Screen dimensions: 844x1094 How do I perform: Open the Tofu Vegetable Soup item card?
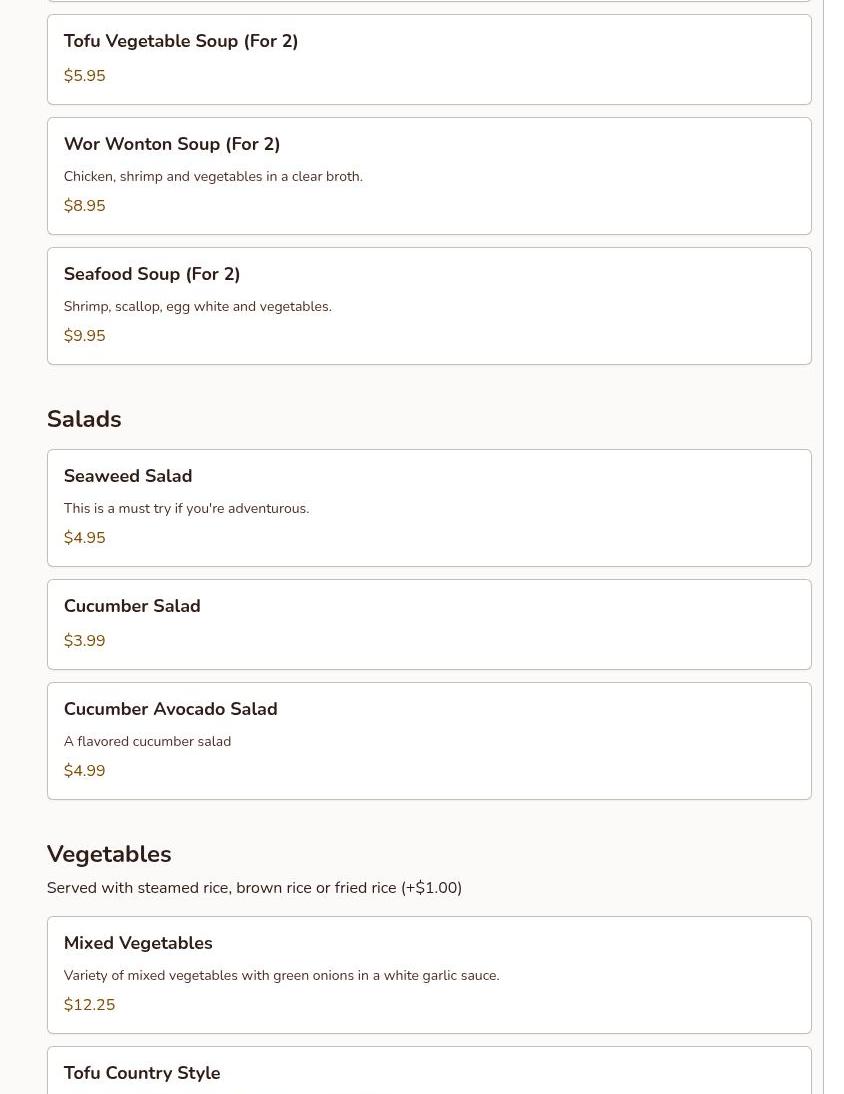pyautogui.click(x=428, y=59)
